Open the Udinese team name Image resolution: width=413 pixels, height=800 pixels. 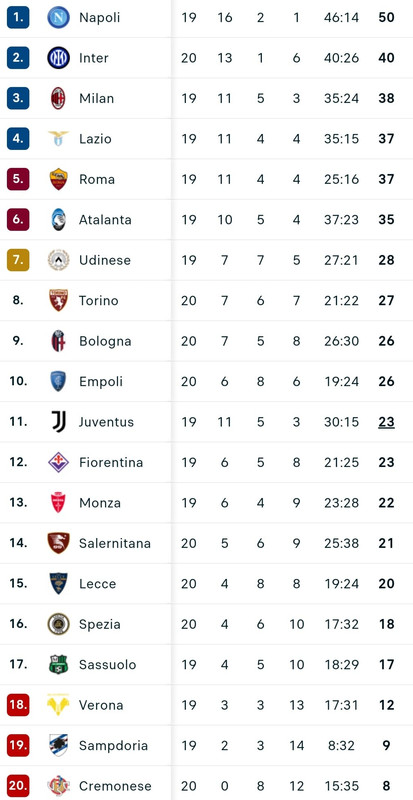tap(105, 260)
